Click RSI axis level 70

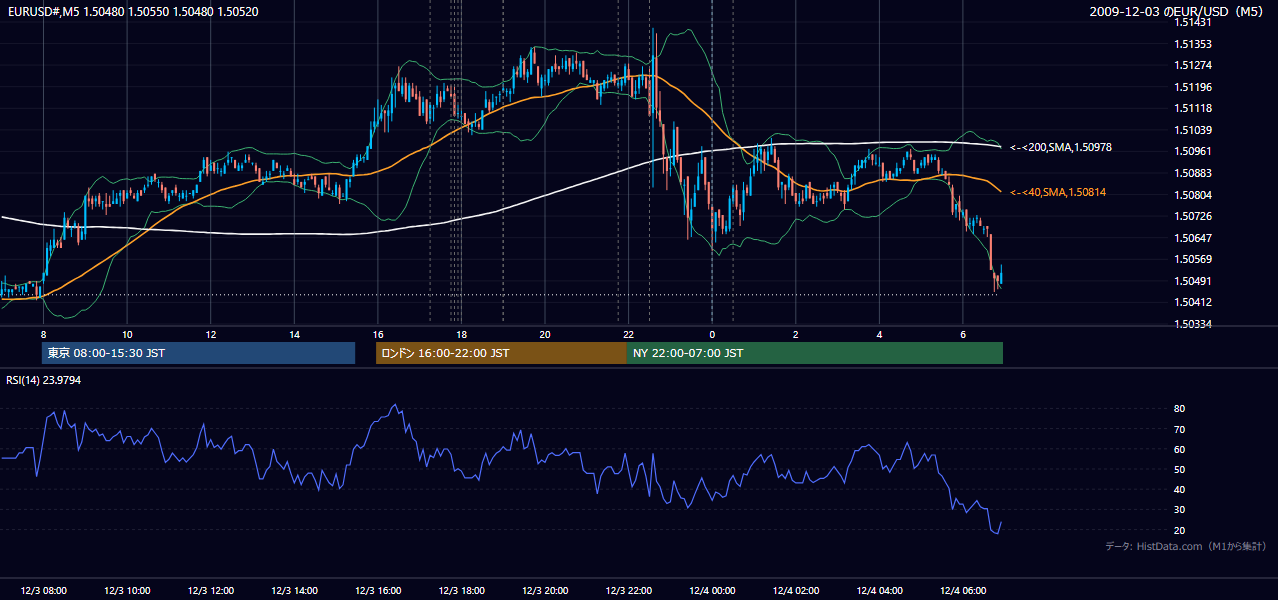[1180, 429]
